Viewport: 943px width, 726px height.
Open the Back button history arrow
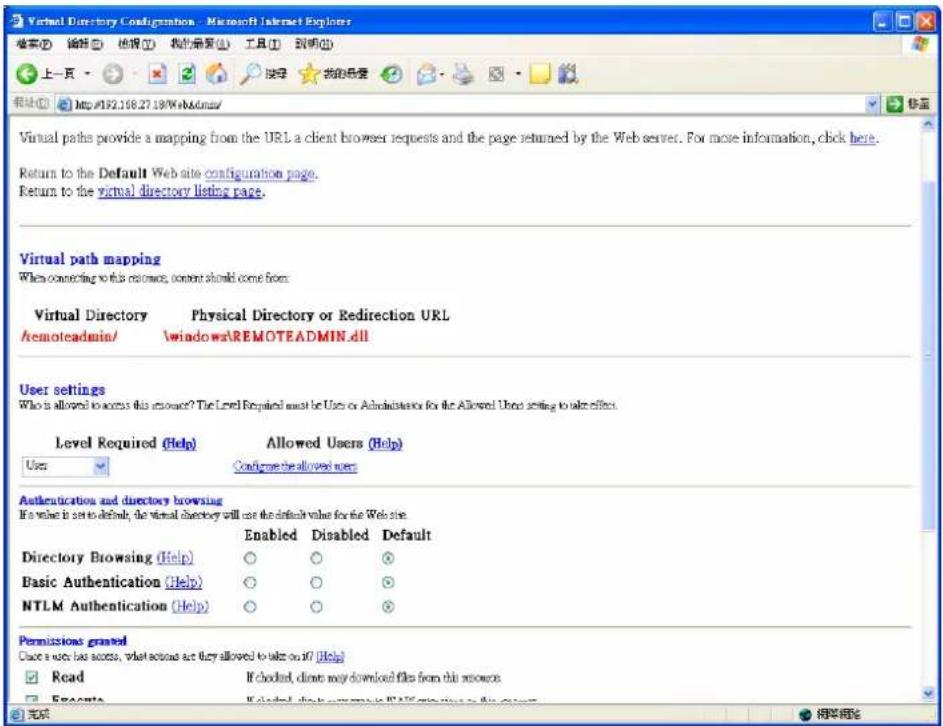[87, 74]
